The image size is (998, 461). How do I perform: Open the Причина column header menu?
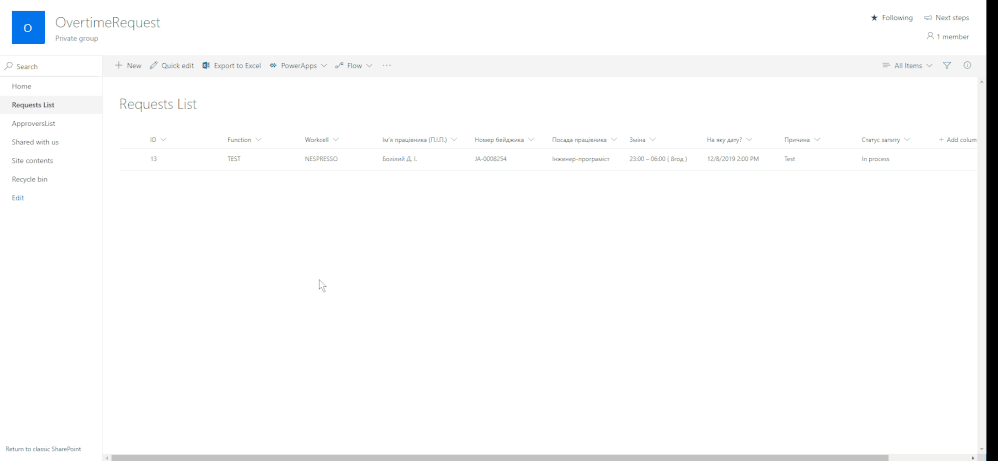pyautogui.click(x=802, y=139)
